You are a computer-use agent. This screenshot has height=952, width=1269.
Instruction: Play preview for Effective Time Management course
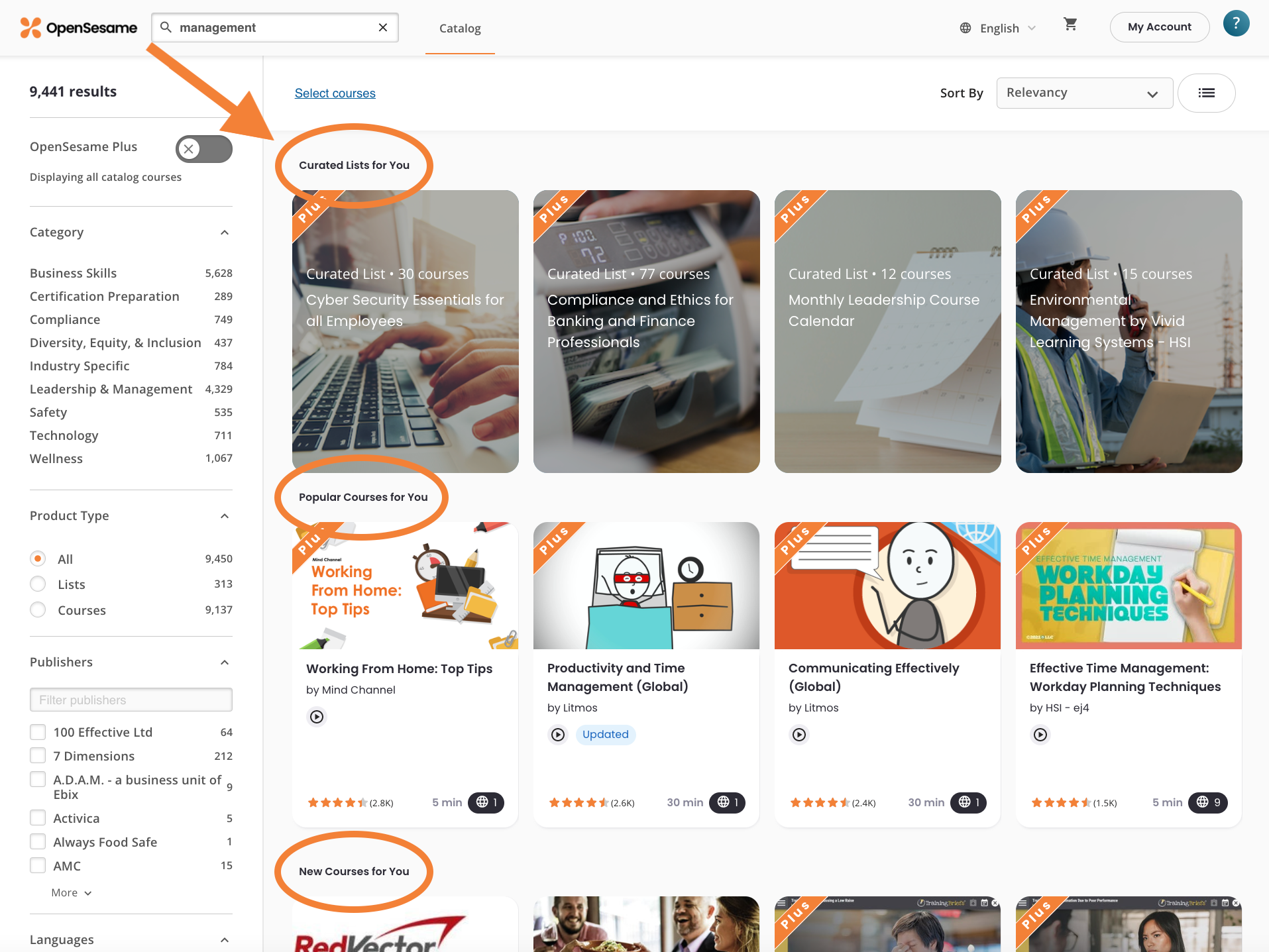(x=1040, y=735)
